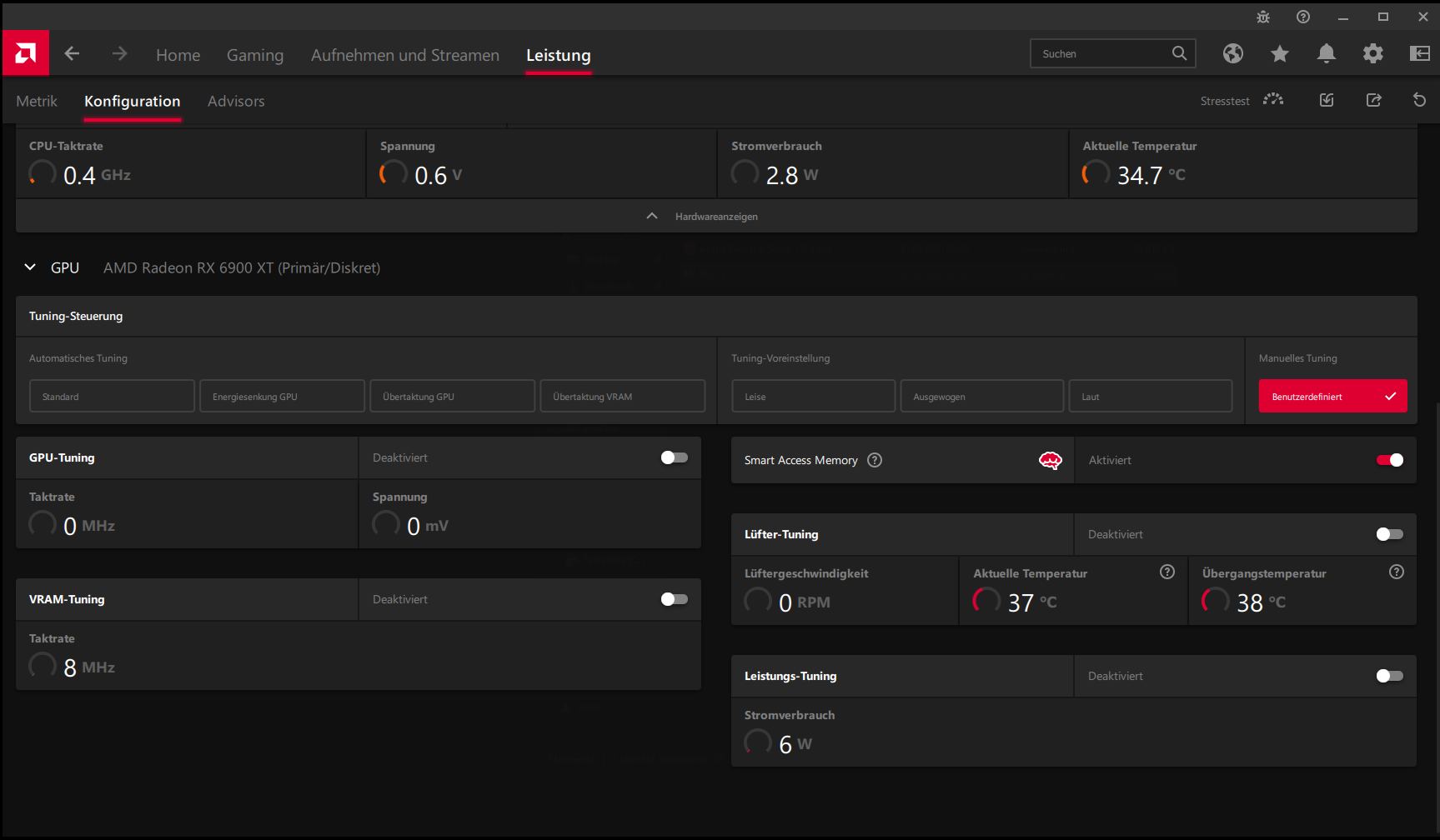Image resolution: width=1440 pixels, height=840 pixels.
Task: Choose the Leise tuning preset
Action: pos(814,396)
